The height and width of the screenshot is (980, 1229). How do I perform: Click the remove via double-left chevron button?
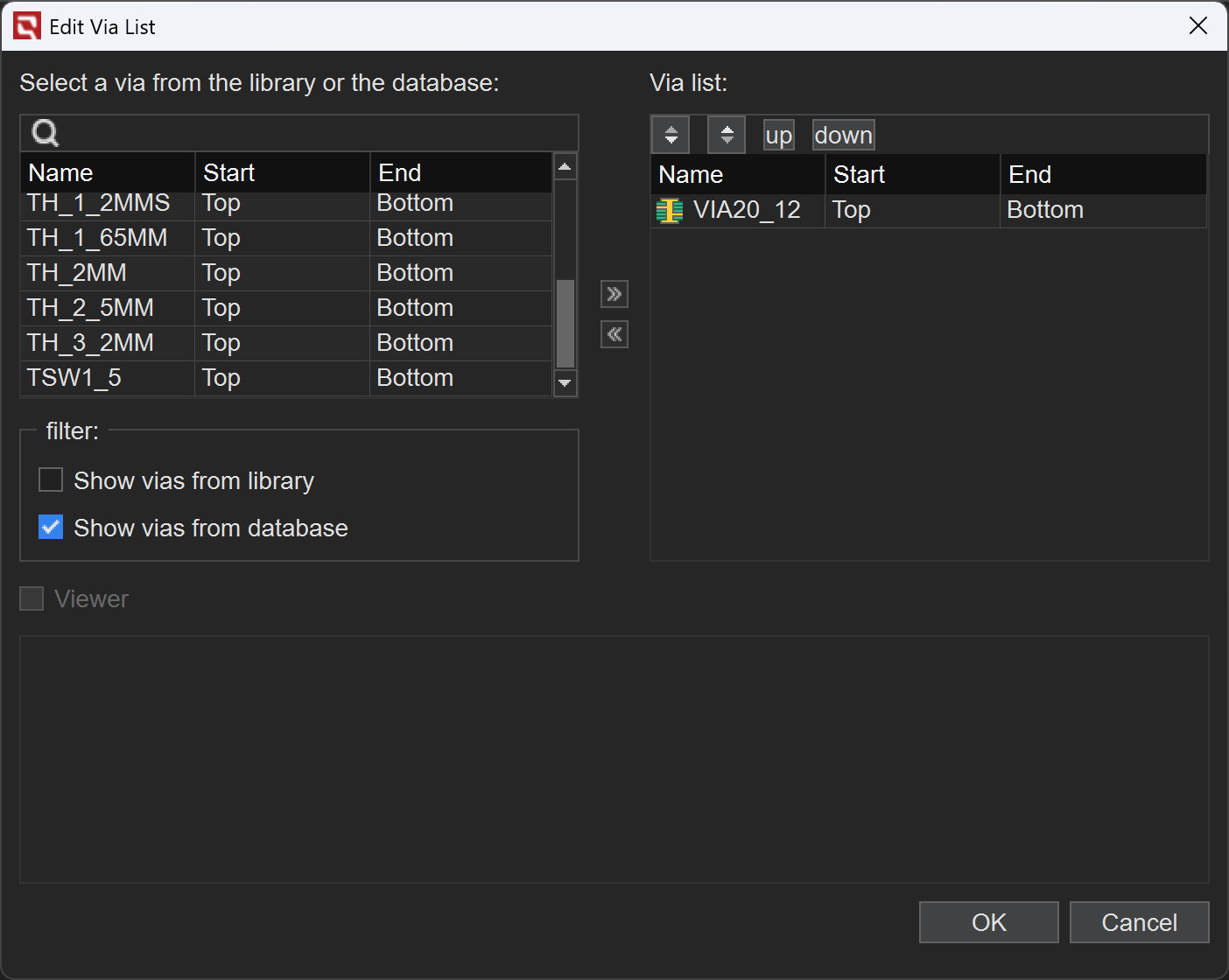tap(614, 334)
